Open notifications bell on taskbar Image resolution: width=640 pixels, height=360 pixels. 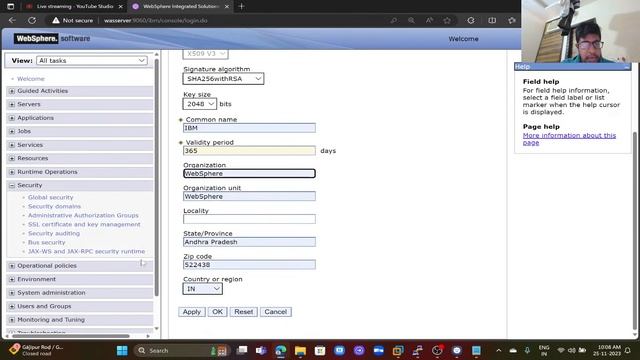tap(628, 350)
